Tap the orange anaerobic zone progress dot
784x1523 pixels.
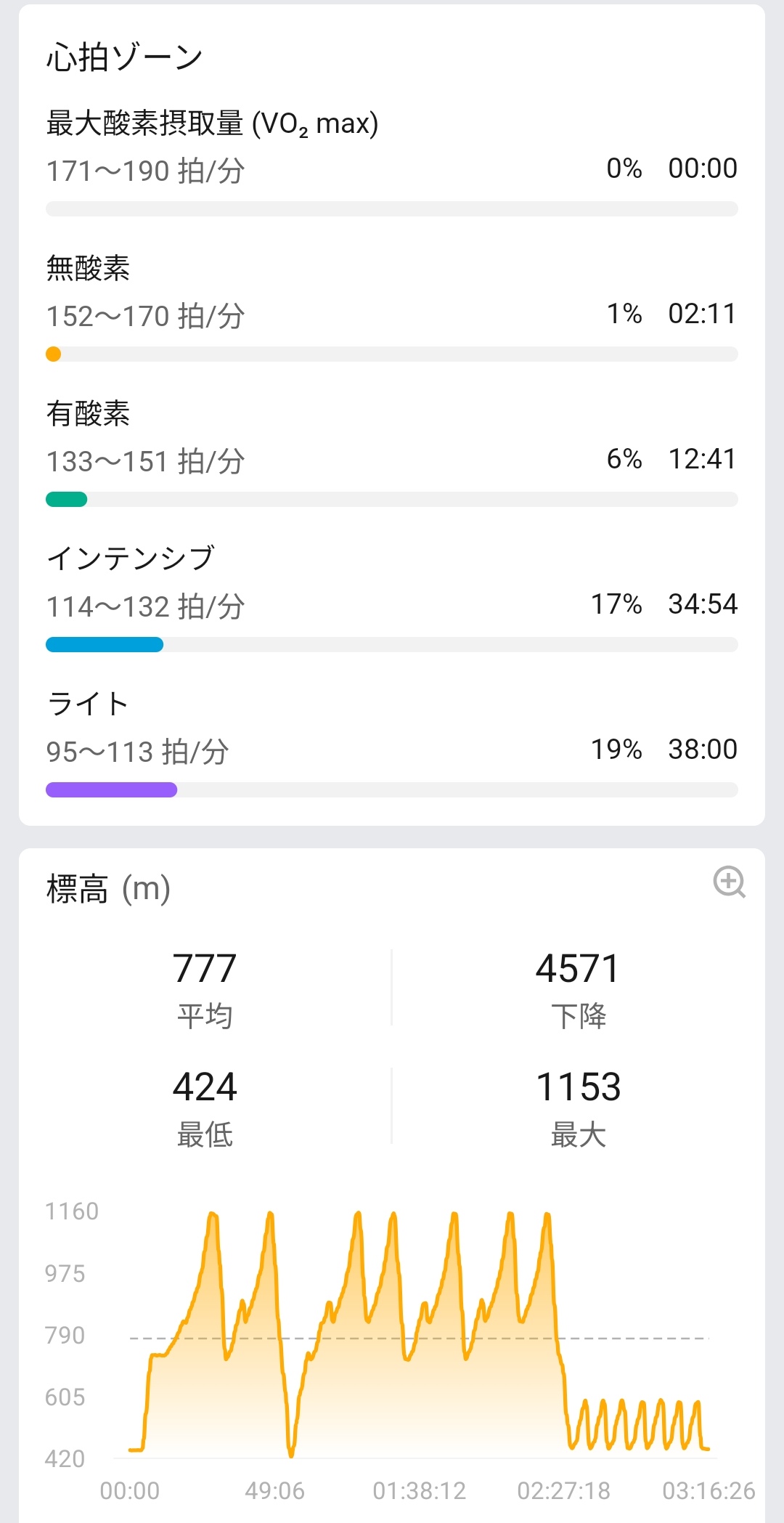(x=53, y=354)
